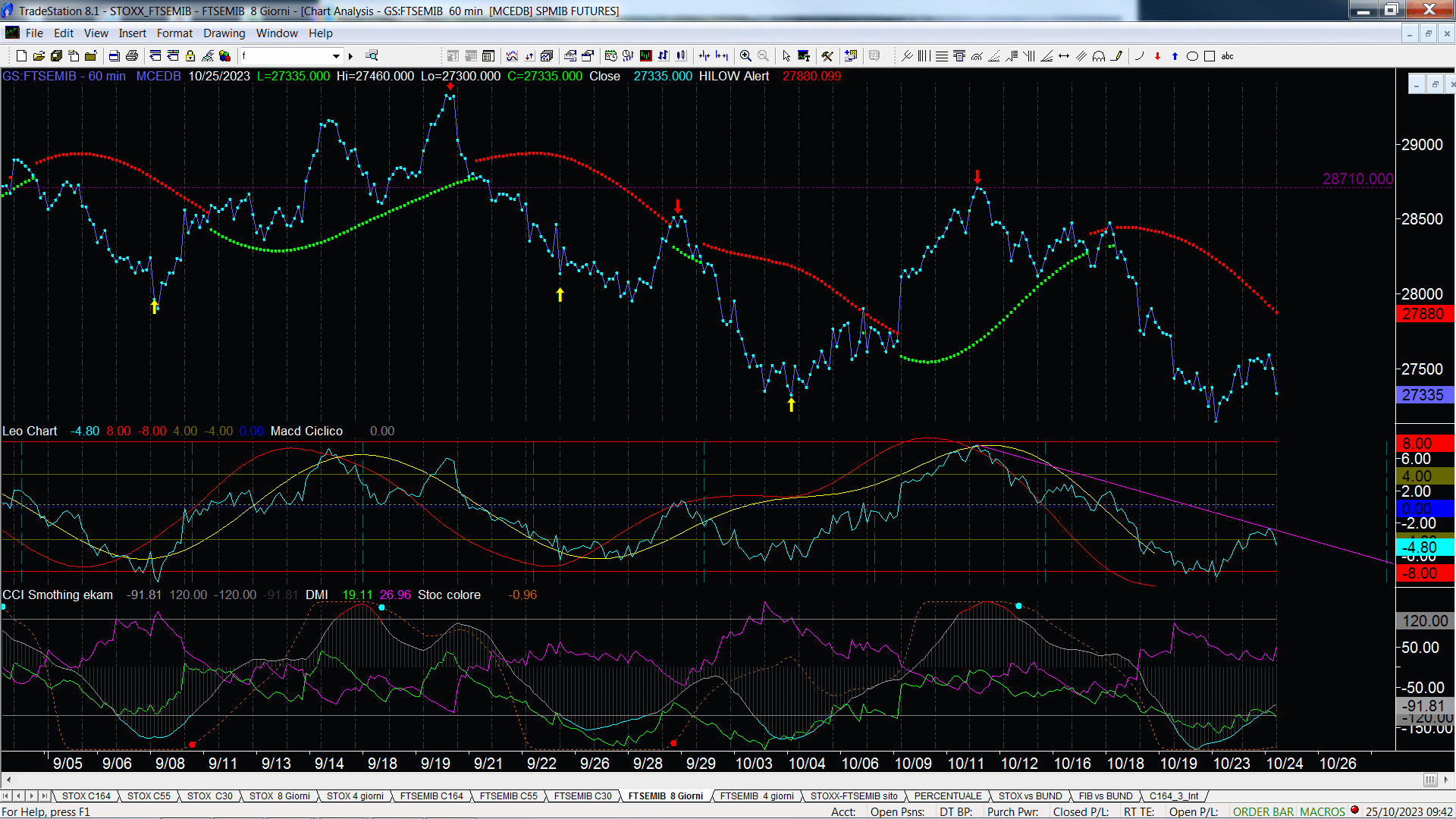The height and width of the screenshot is (819, 1456).
Task: Select the candlestick chart type icon
Action: coord(681,56)
